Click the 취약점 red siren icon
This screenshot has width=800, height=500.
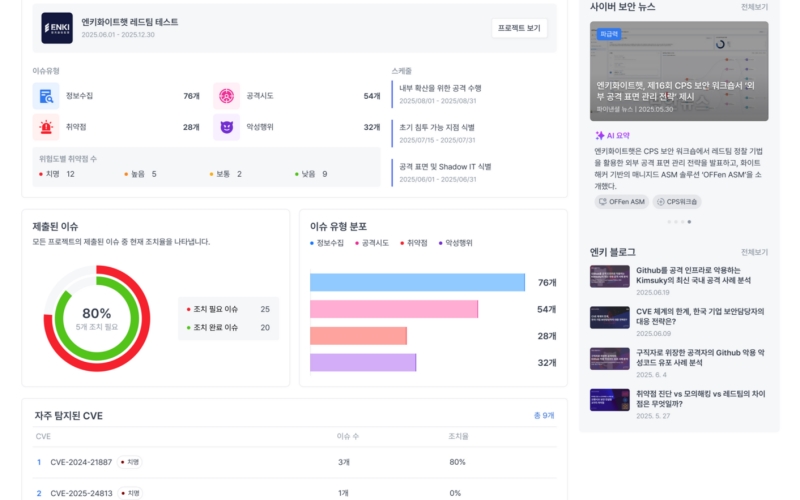coord(46,127)
